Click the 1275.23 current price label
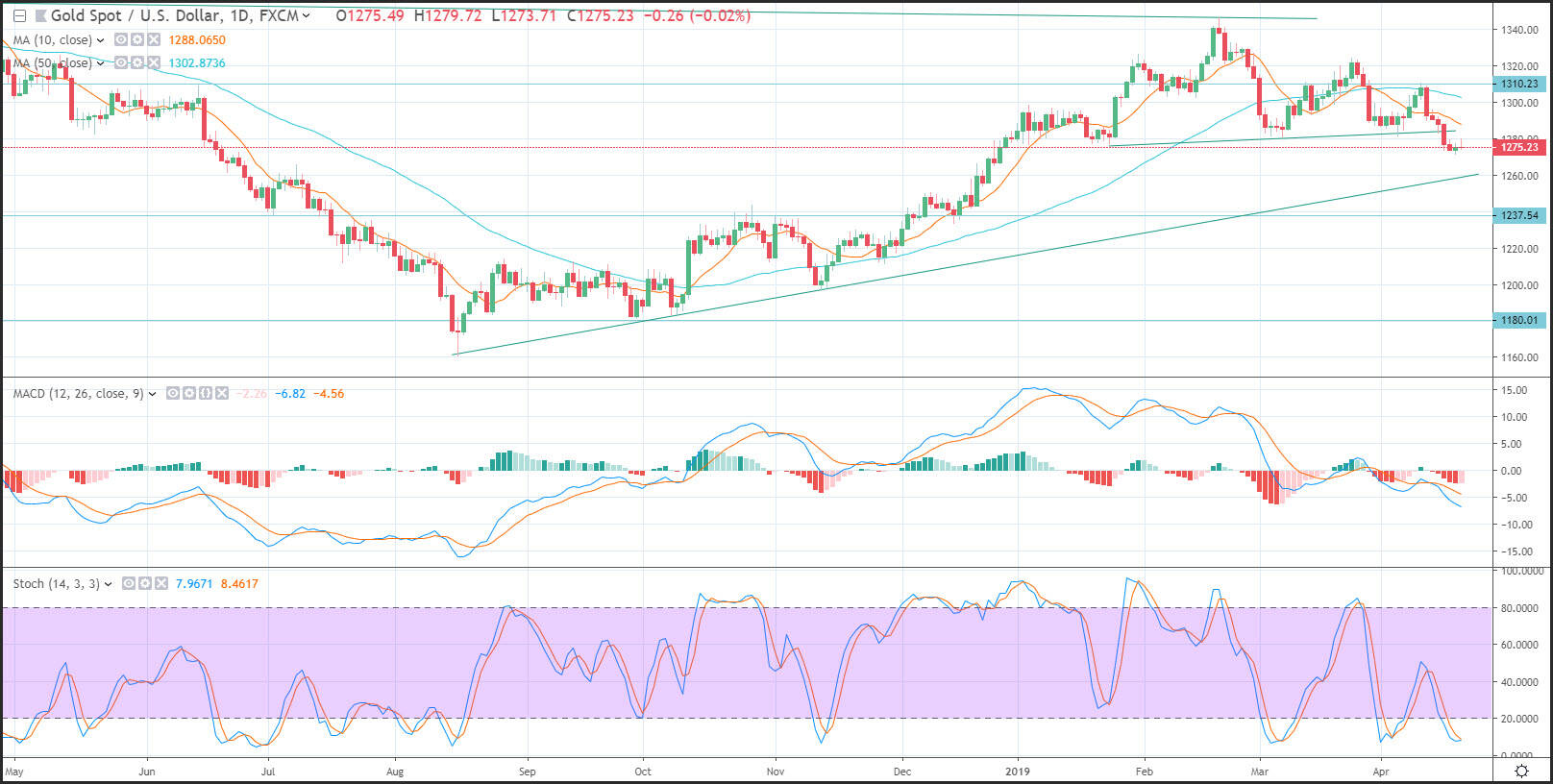Screen dimensions: 1553x784 1519,147
